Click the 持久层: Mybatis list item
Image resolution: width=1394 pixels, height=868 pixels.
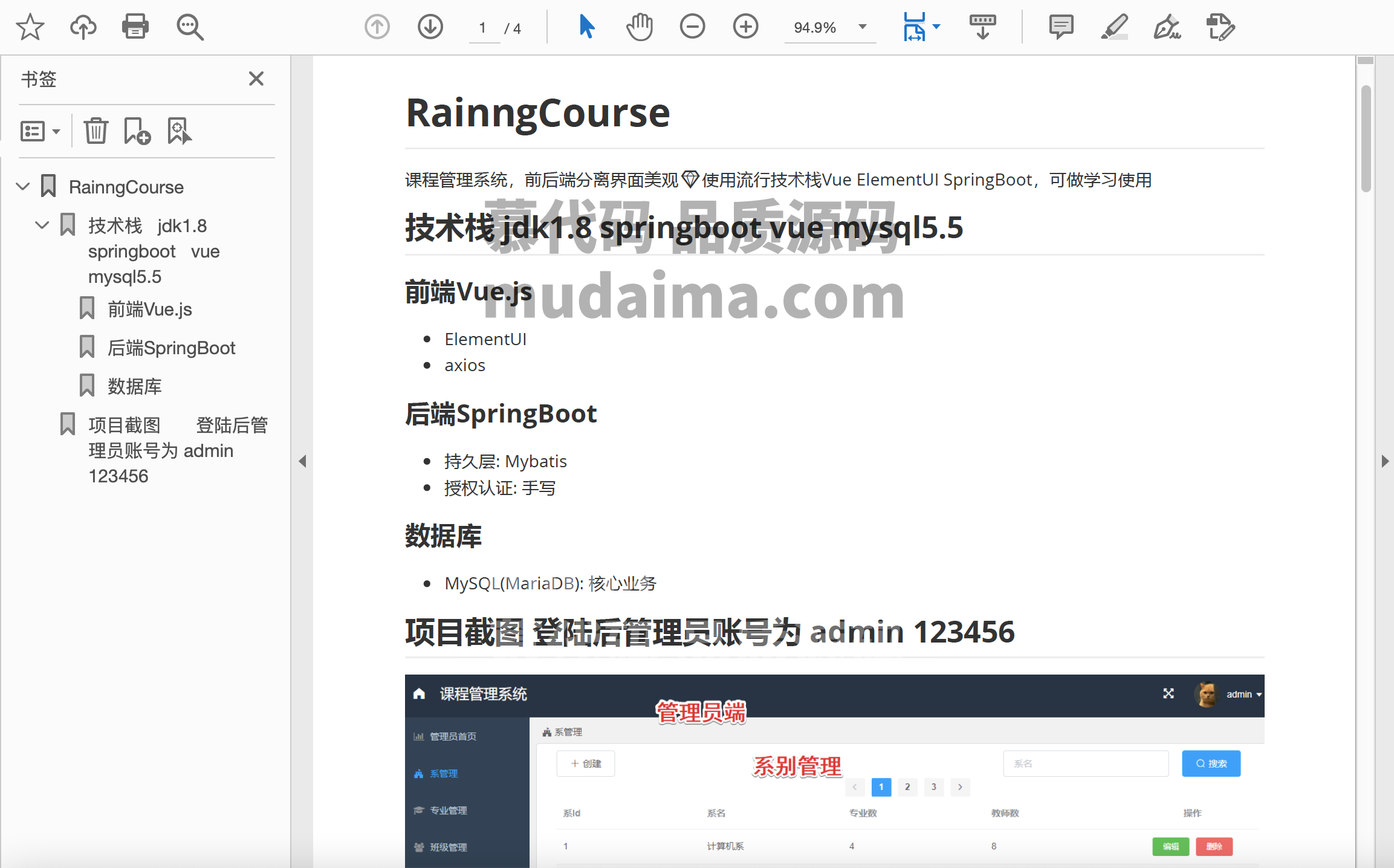[505, 461]
